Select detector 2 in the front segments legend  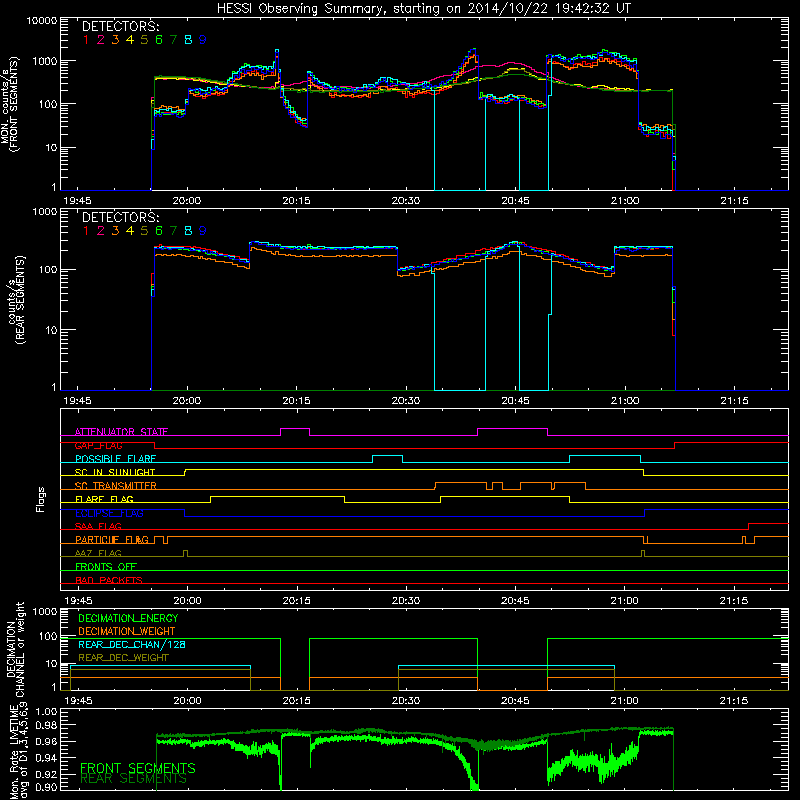click(x=101, y=40)
